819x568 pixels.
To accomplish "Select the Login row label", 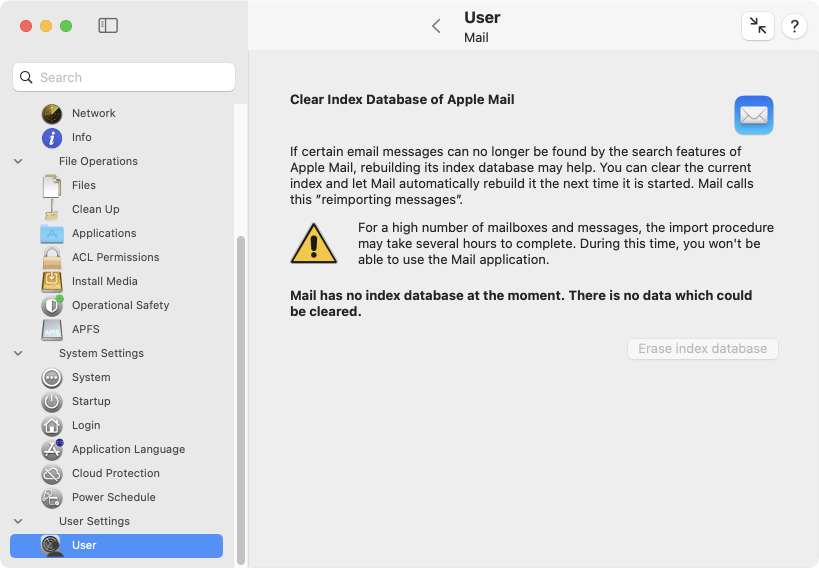I will tap(86, 426).
